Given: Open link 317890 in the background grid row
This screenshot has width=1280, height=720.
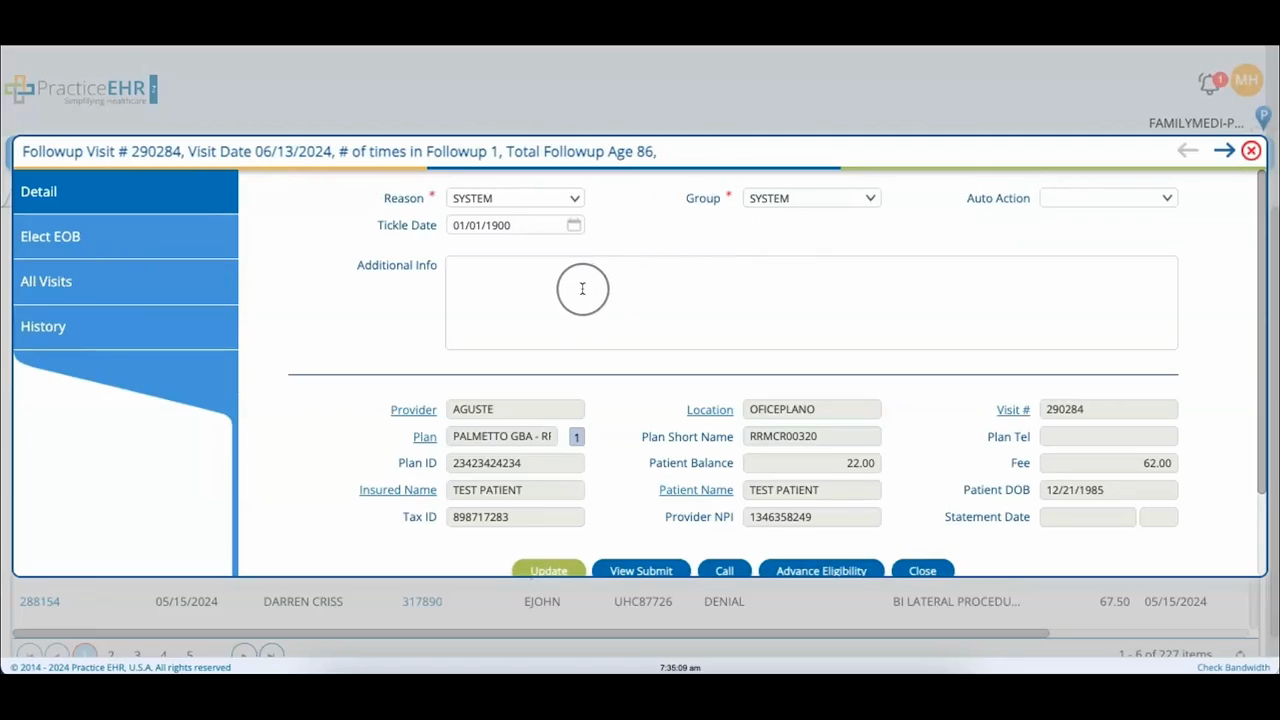Looking at the screenshot, I should [x=422, y=601].
